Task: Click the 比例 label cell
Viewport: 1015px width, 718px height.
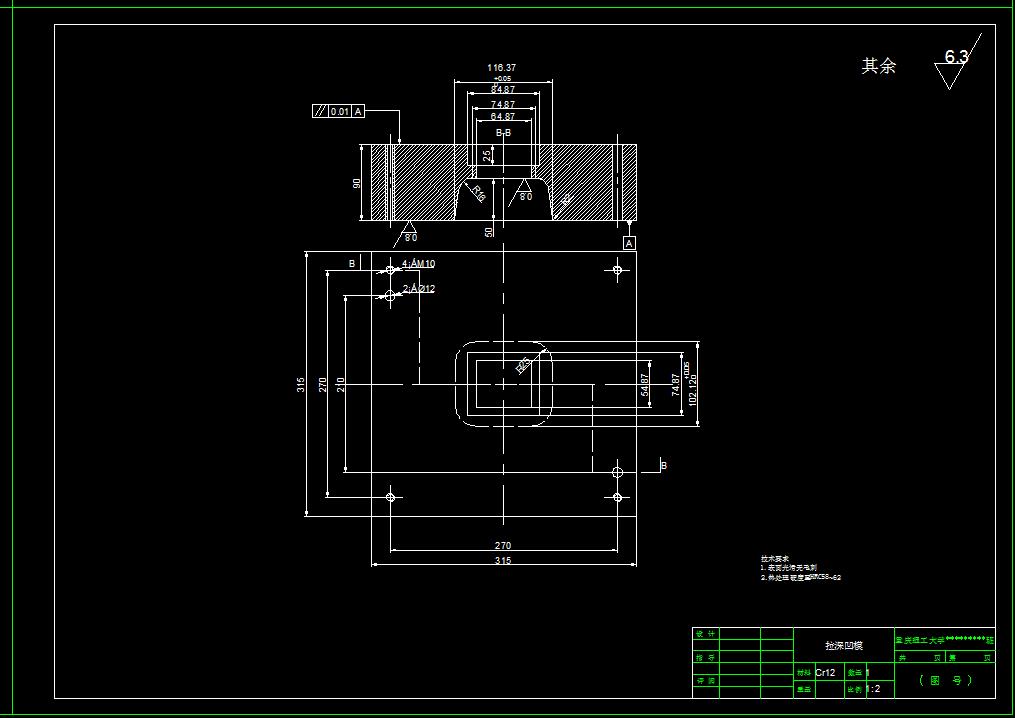Action: 854,690
